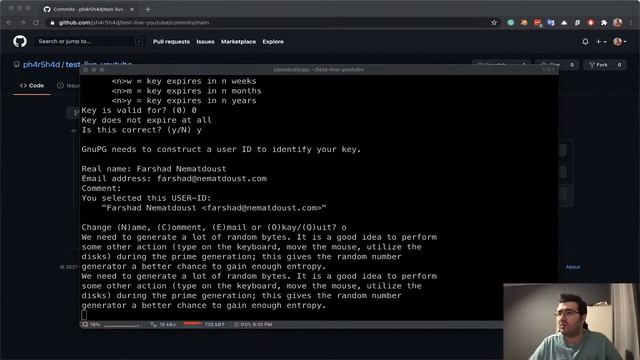Click the github.com URL in address bar
This screenshot has height=360, width=640.
134,22
